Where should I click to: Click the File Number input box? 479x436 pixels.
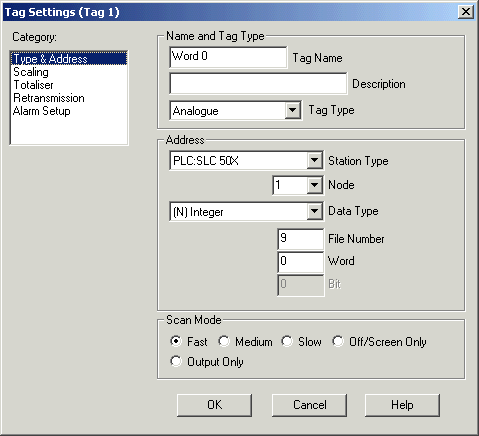click(x=300, y=239)
